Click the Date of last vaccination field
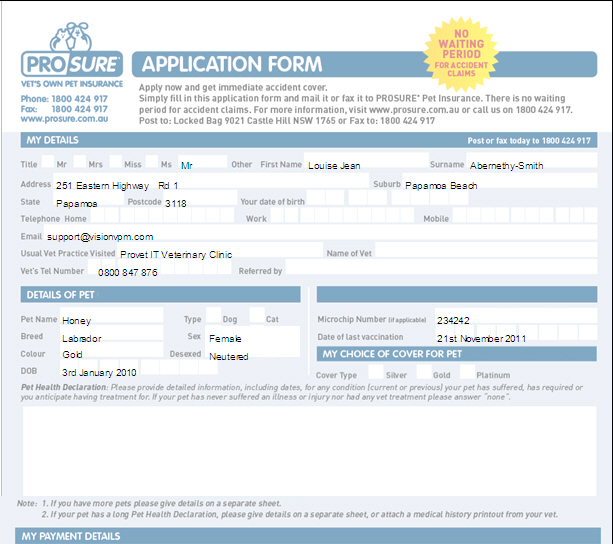613x544 pixels. click(516, 333)
